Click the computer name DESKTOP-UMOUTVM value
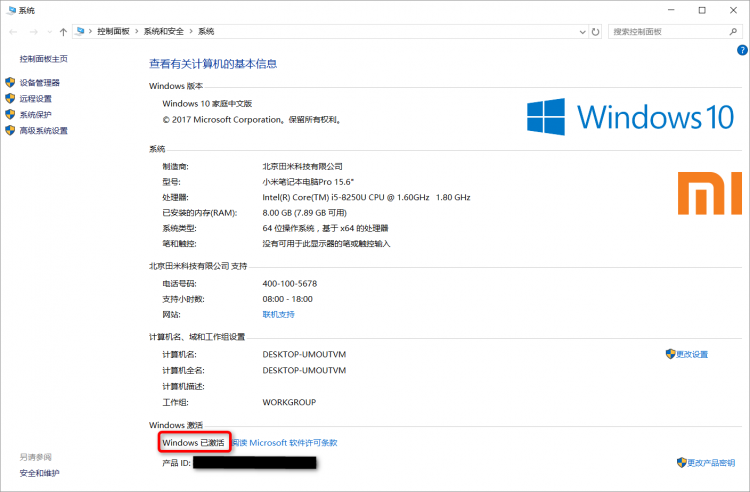This screenshot has height=492, width=750. 304,354
